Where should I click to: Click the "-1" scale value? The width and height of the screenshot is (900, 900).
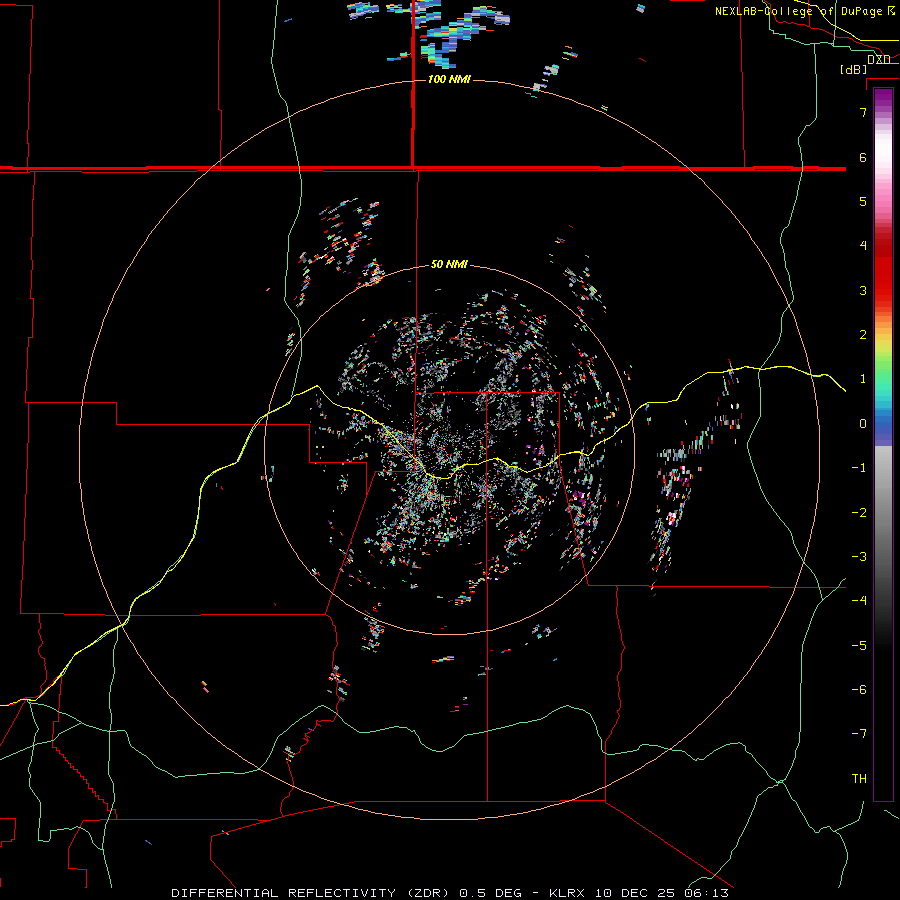pos(859,468)
